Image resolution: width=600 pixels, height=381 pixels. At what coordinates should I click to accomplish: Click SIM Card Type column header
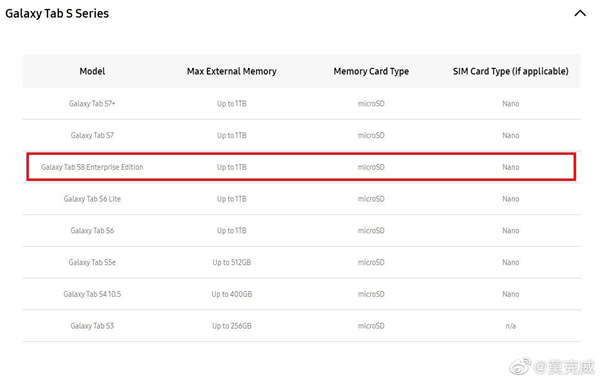tap(510, 71)
